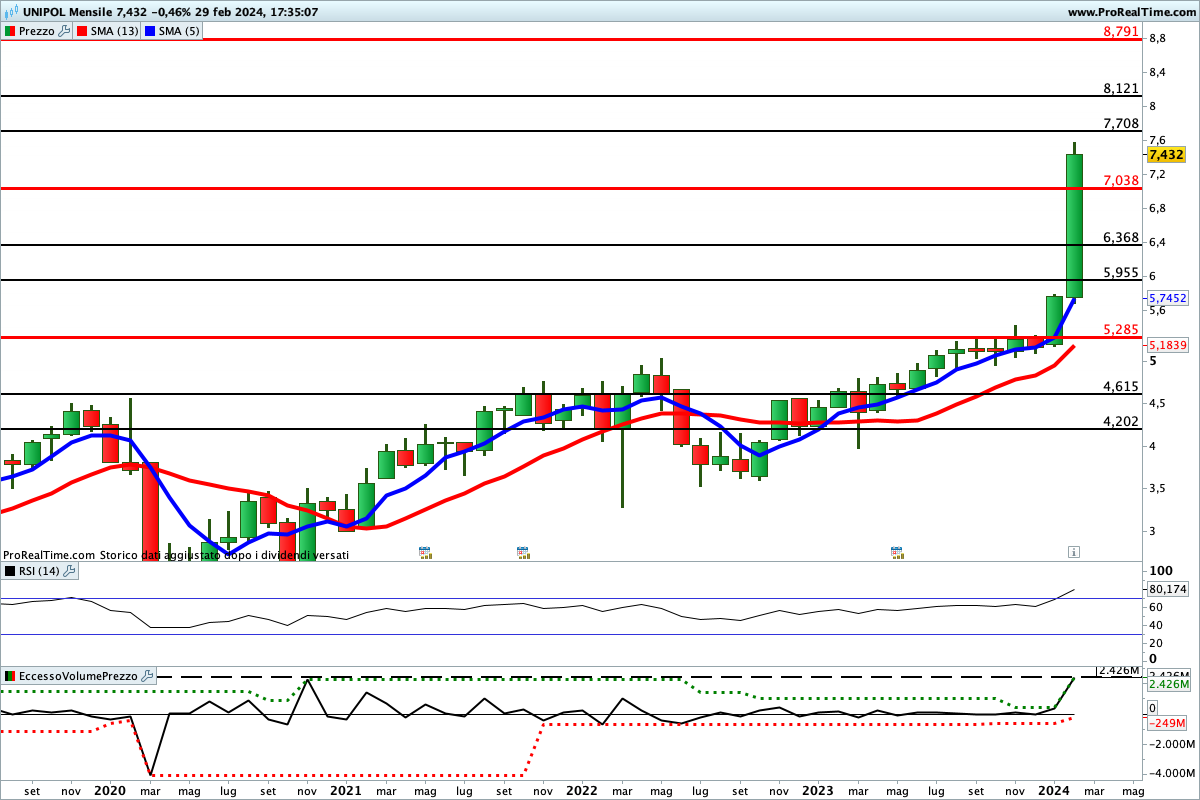Open RSI (14) settings wrench icon
The width and height of the screenshot is (1200, 800).
[69, 571]
